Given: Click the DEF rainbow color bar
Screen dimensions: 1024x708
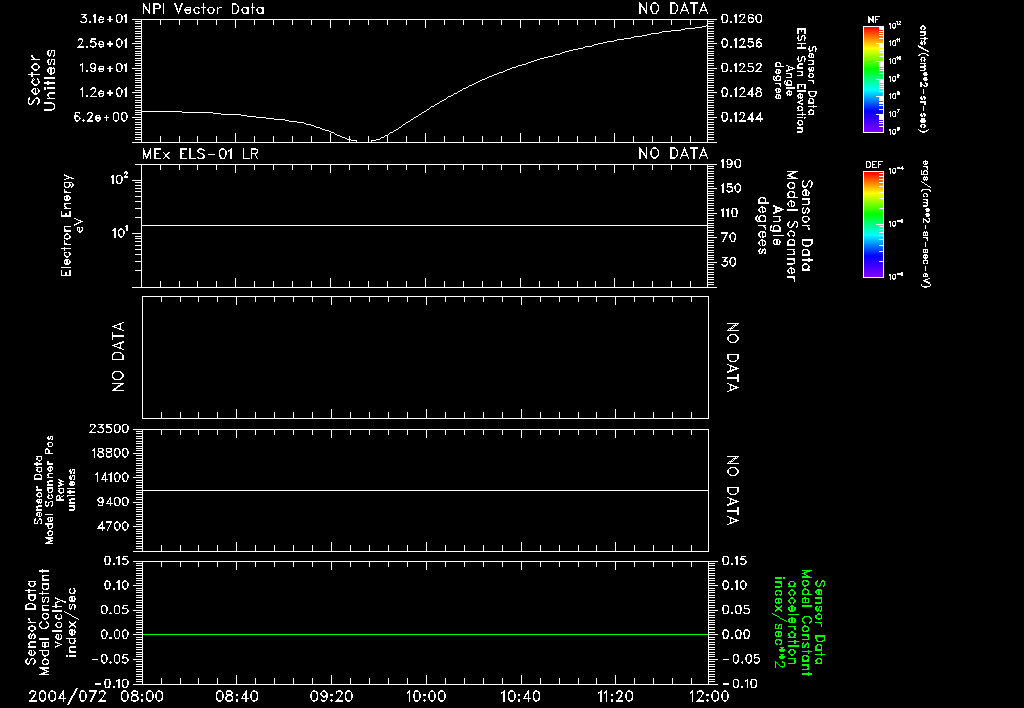Looking at the screenshot, I should coord(873,224).
